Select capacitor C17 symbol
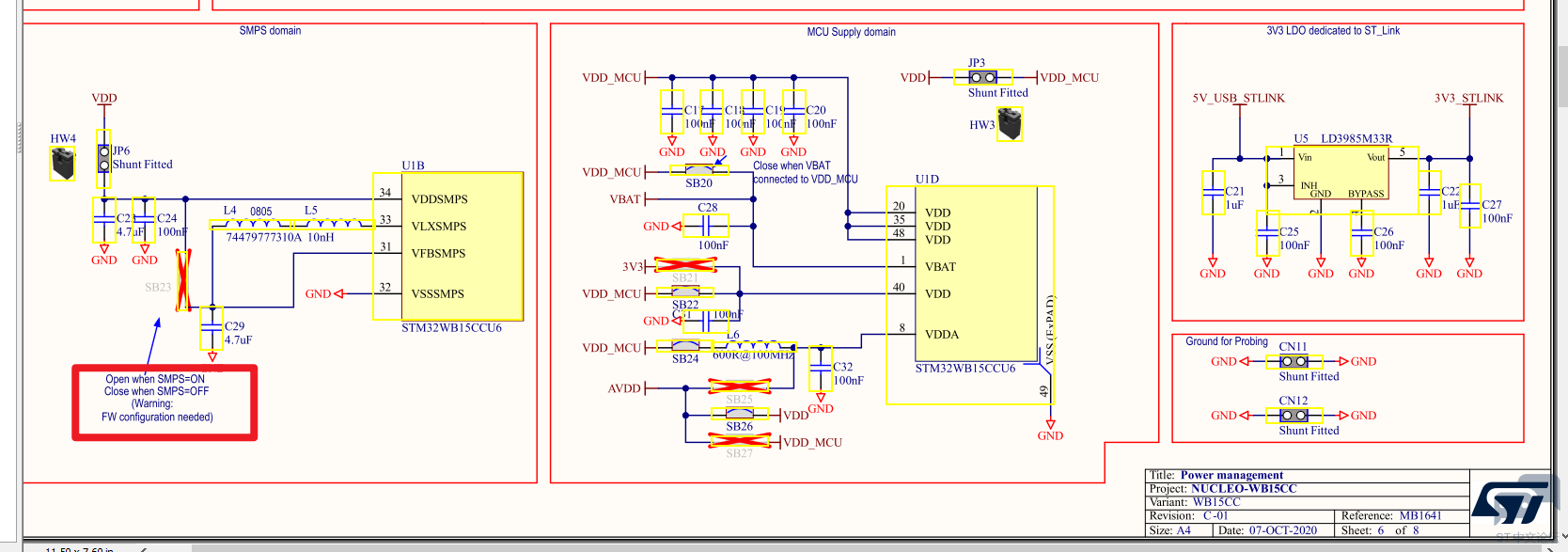Viewport: 1568px width, 552px height. [x=671, y=113]
